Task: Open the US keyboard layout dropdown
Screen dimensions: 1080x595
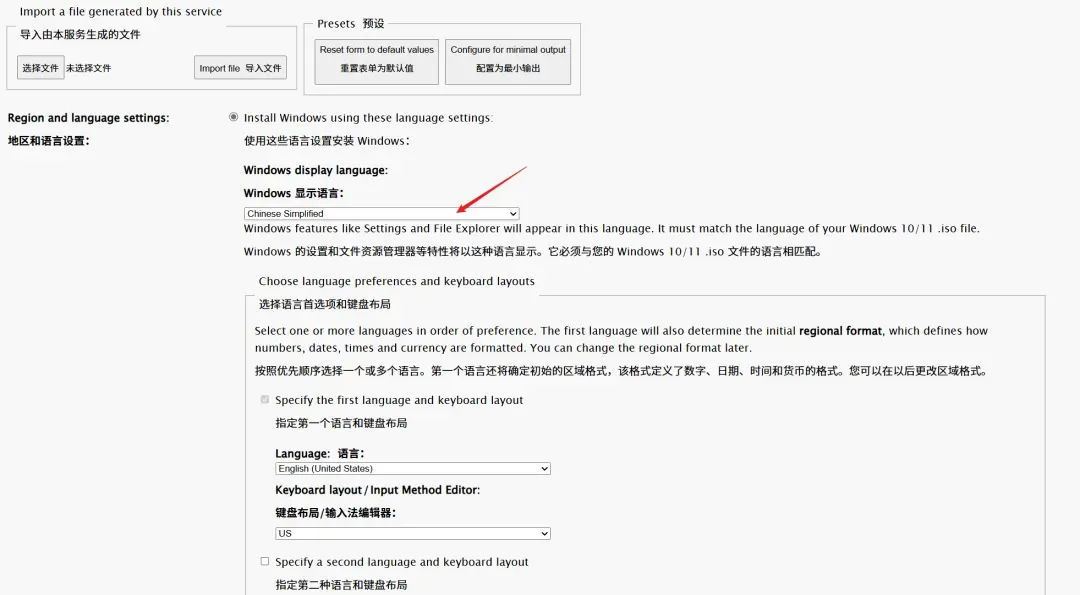Action: click(x=412, y=533)
